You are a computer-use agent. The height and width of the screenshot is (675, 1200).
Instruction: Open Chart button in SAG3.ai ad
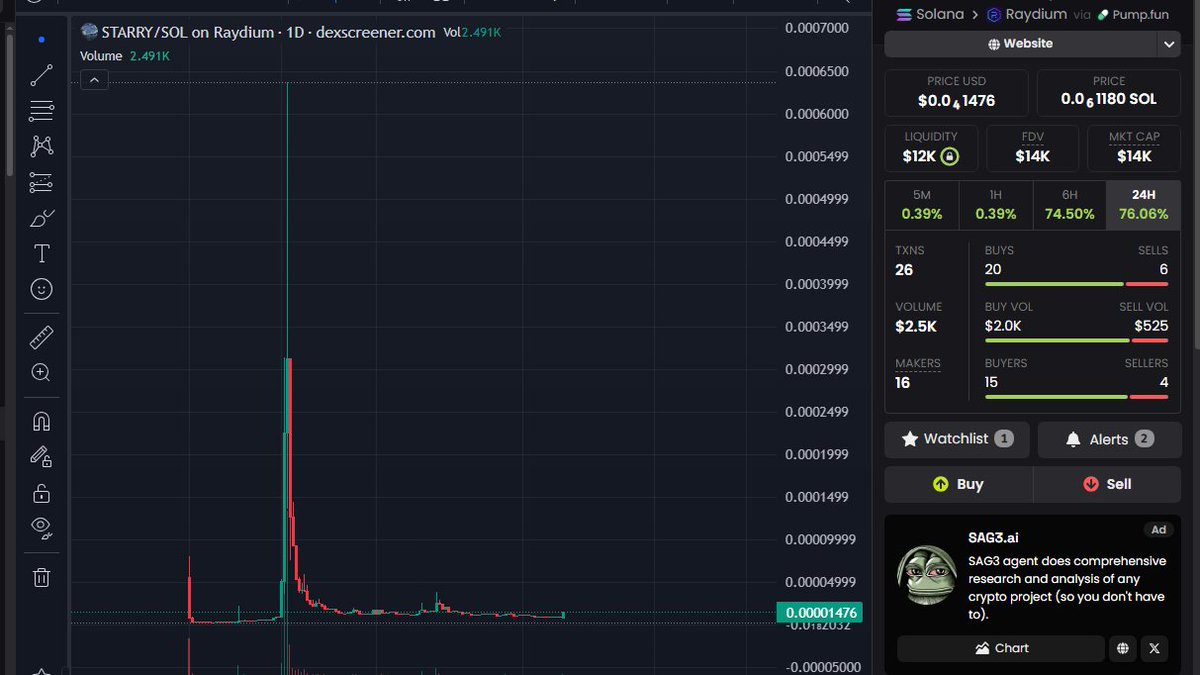coord(1001,648)
